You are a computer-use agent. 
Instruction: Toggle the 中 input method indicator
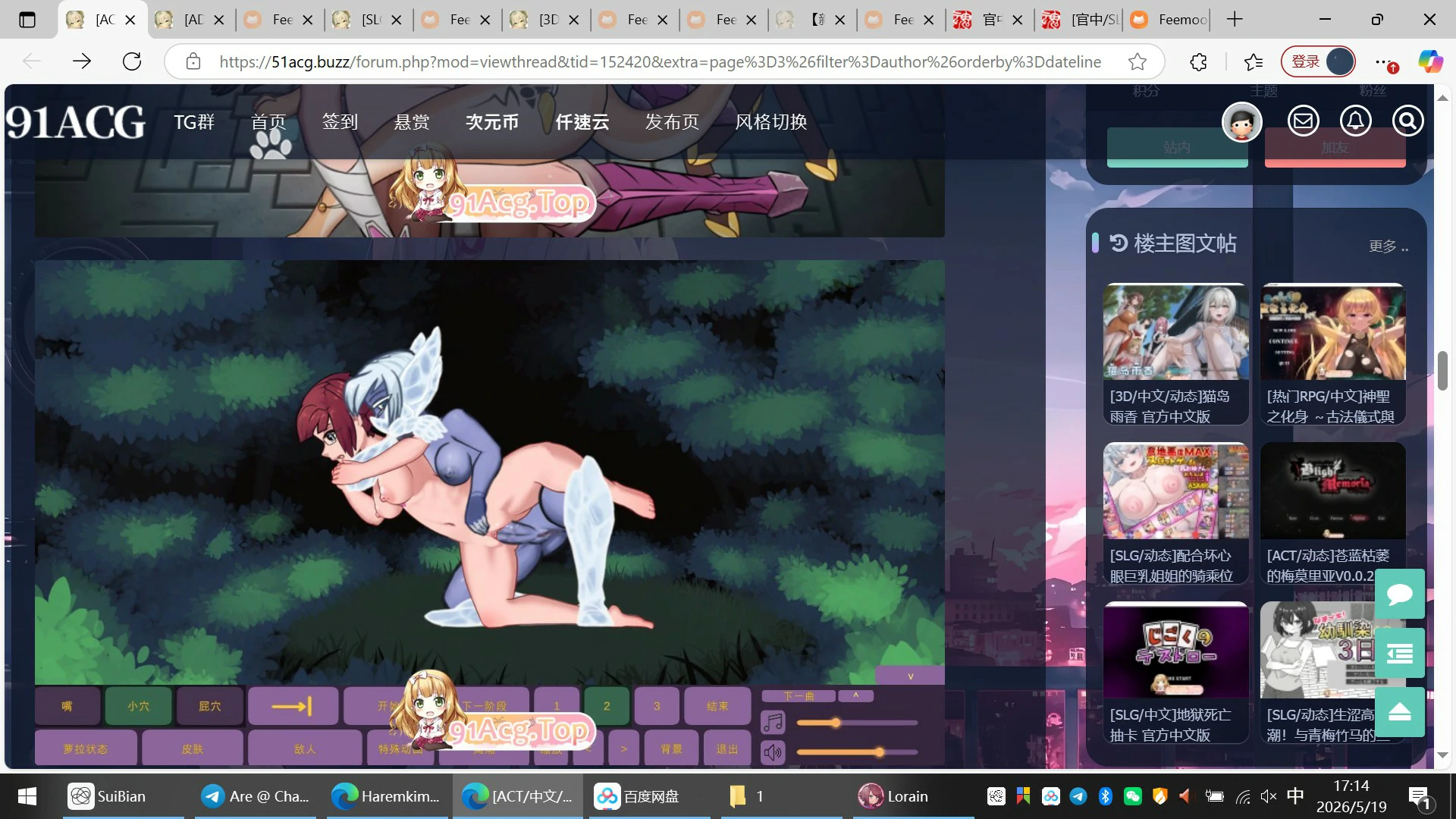tap(1295, 796)
